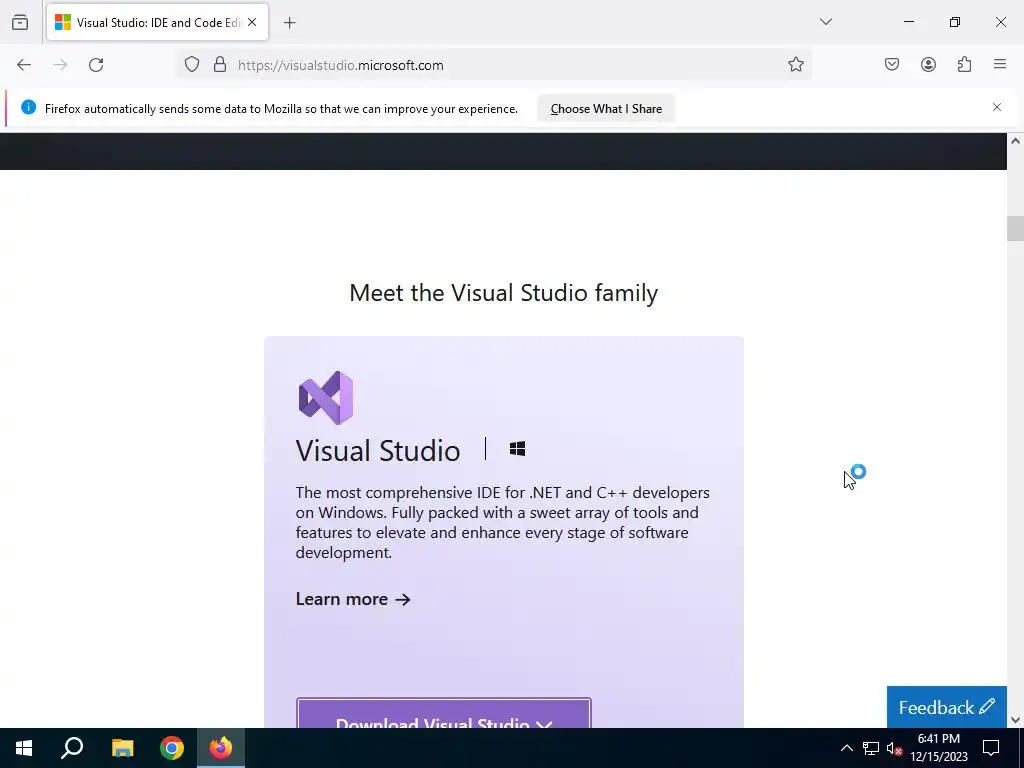Click the scrollbar up arrow
The image size is (1024, 768).
1015,140
